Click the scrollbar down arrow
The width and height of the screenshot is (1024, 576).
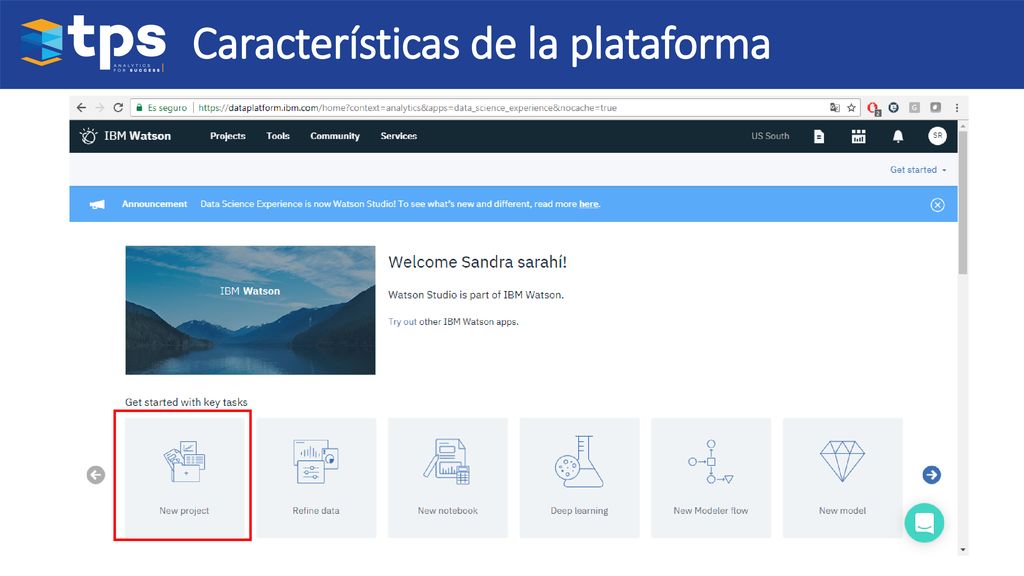coord(963,550)
